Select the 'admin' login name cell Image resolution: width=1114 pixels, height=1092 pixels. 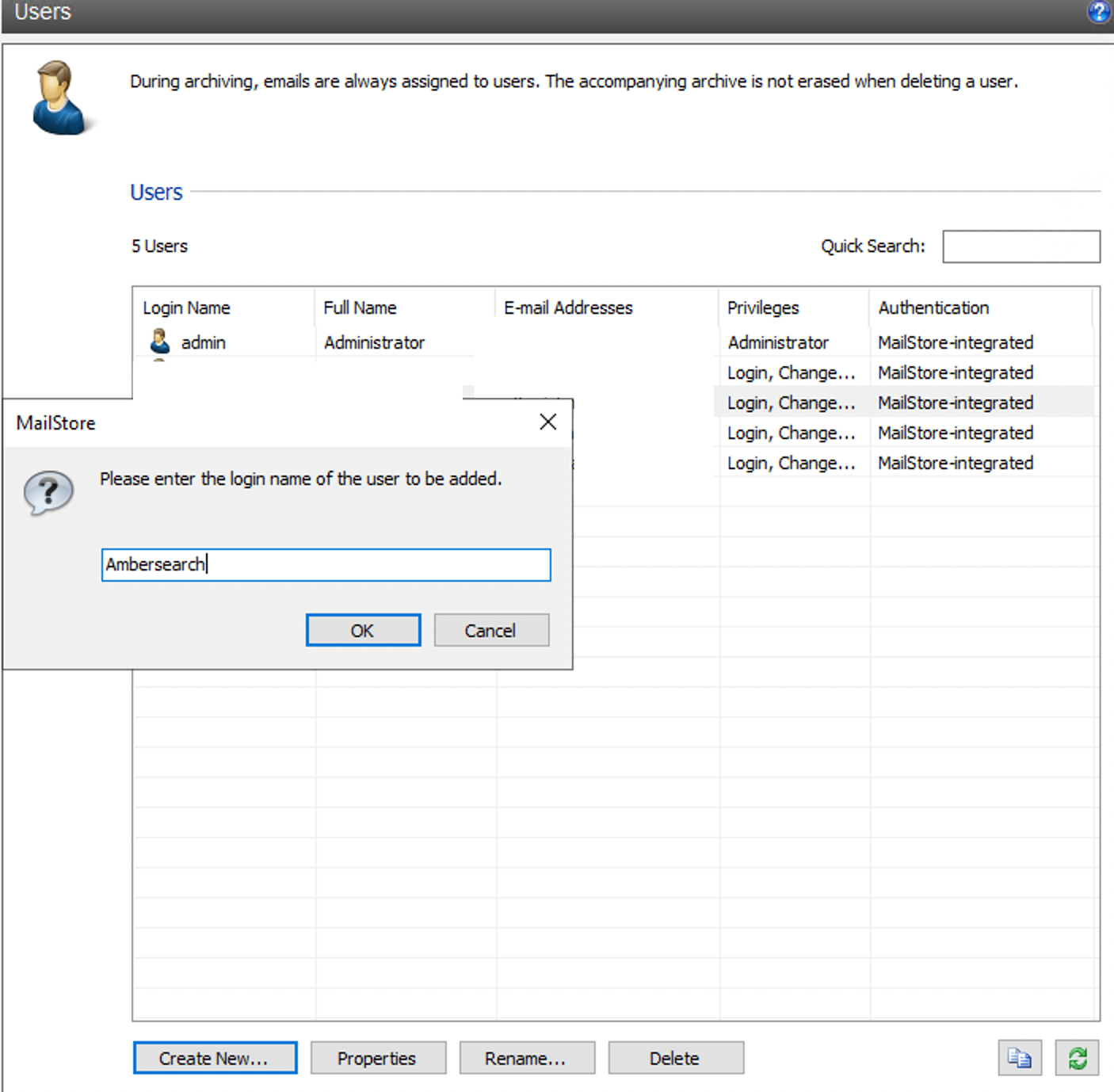click(x=204, y=342)
